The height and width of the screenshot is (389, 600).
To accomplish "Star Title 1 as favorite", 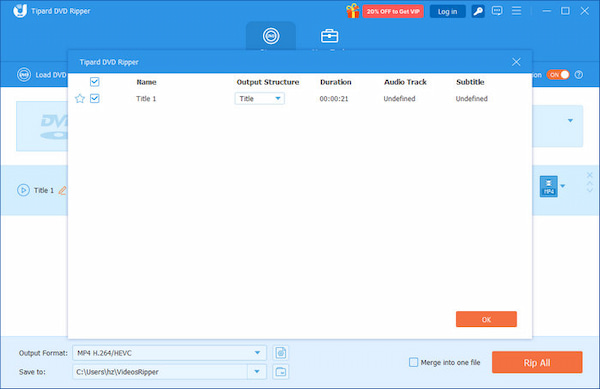I will [80, 99].
